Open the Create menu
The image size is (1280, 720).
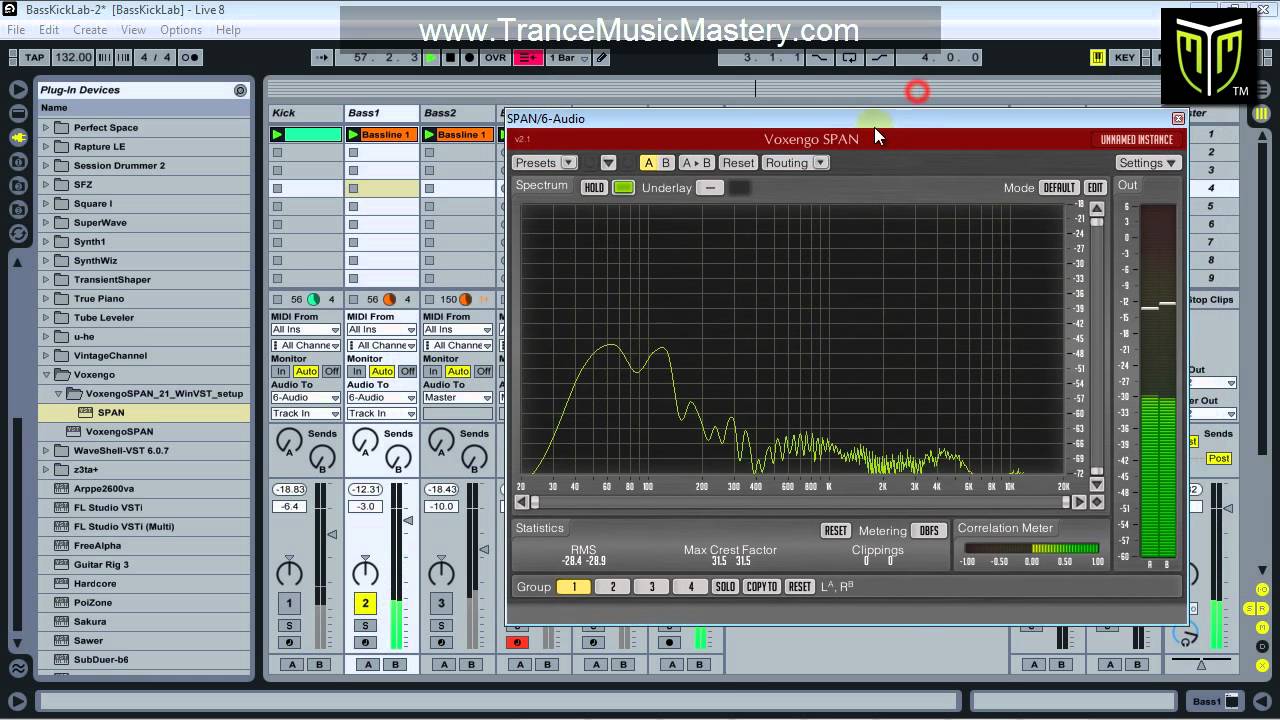(90, 30)
